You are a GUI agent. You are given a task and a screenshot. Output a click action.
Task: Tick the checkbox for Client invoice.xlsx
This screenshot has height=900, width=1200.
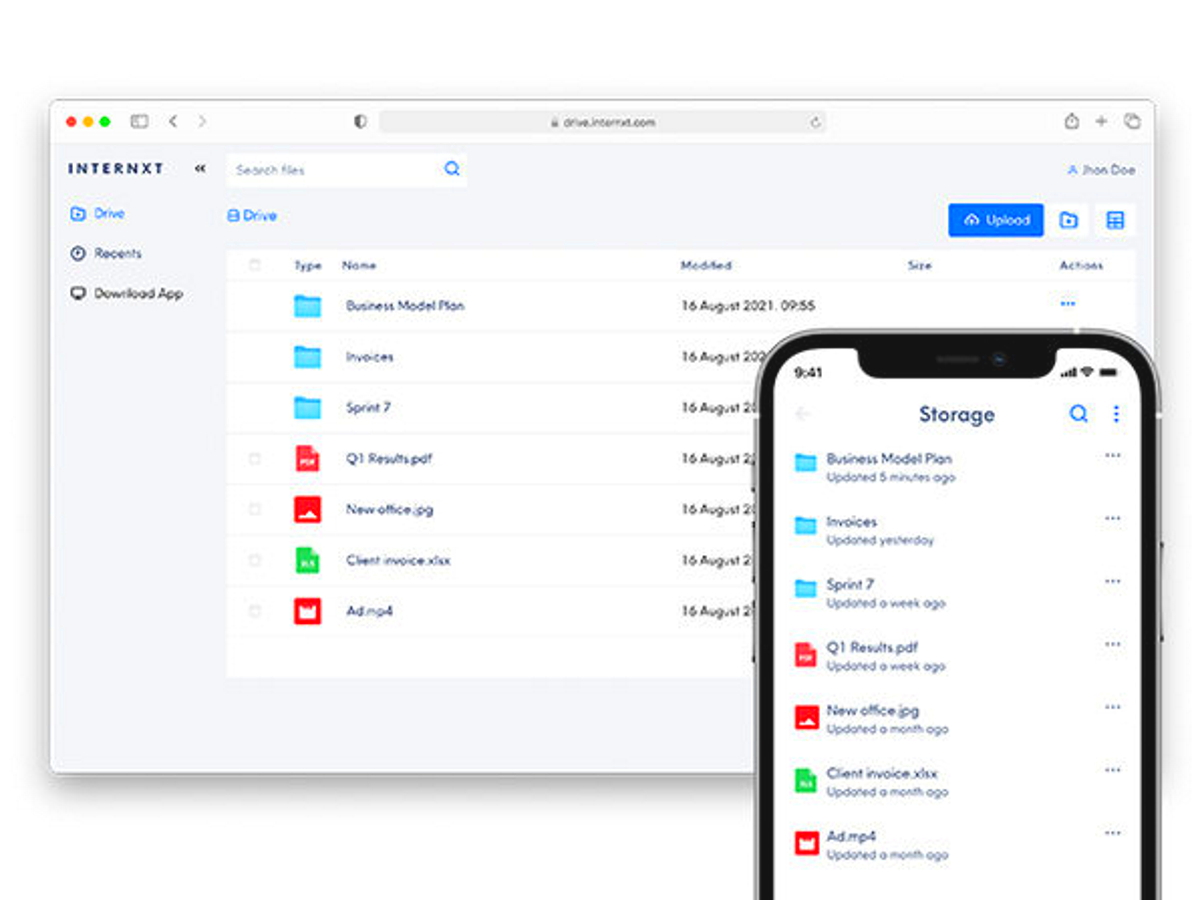[x=254, y=560]
